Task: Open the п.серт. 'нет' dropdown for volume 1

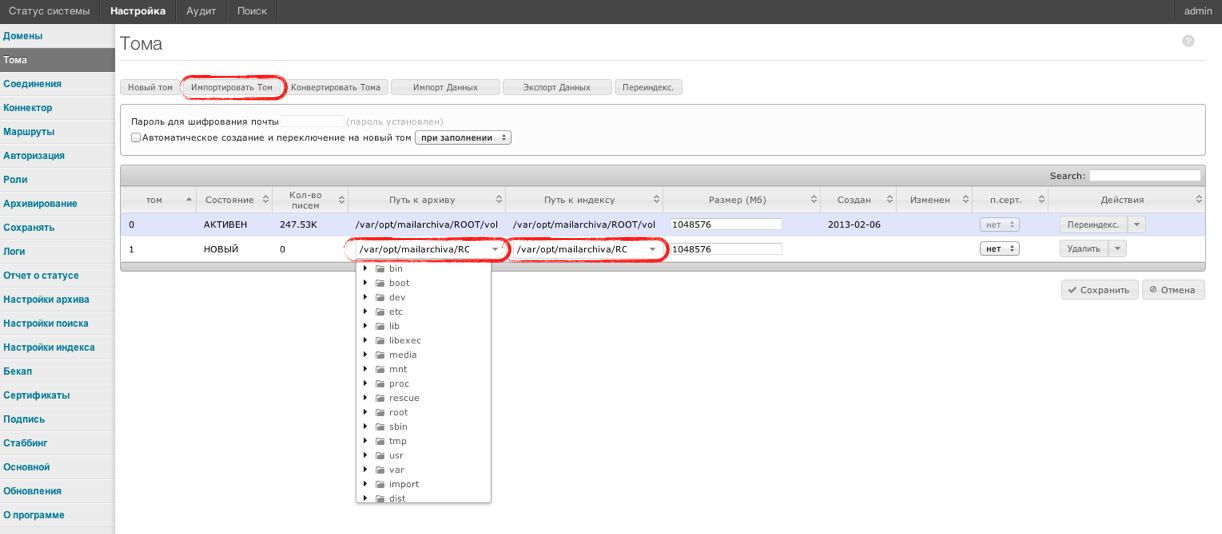Action: coord(999,249)
